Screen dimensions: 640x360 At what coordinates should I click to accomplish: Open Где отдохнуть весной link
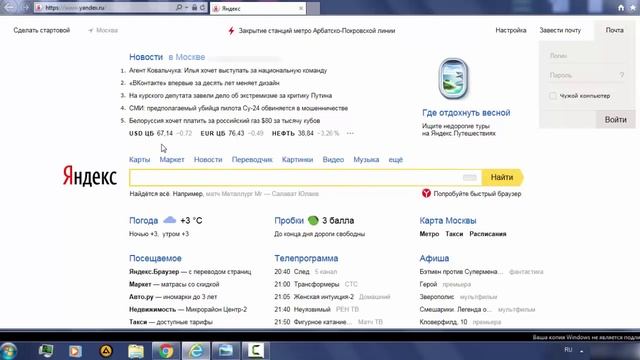[x=466, y=113]
